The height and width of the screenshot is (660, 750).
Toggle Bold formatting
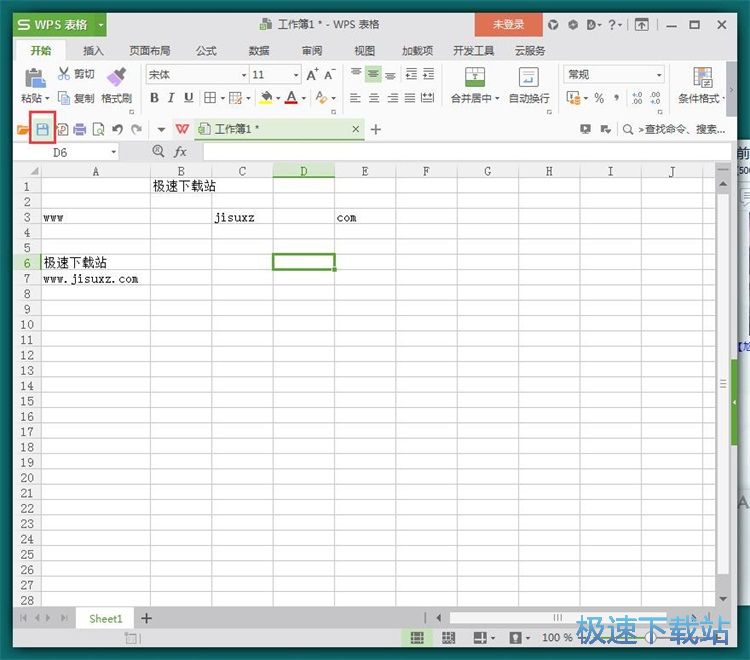pos(154,98)
